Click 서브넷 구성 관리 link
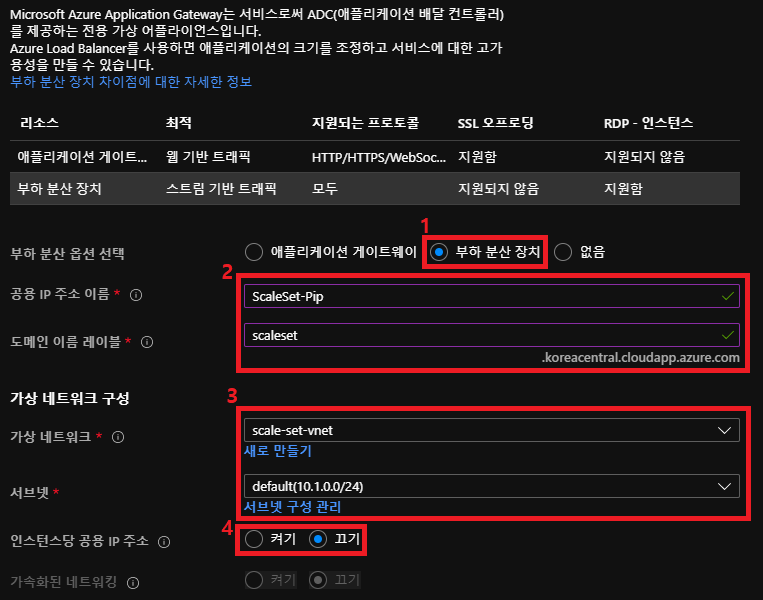Viewport: 763px width, 600px height. (292, 507)
